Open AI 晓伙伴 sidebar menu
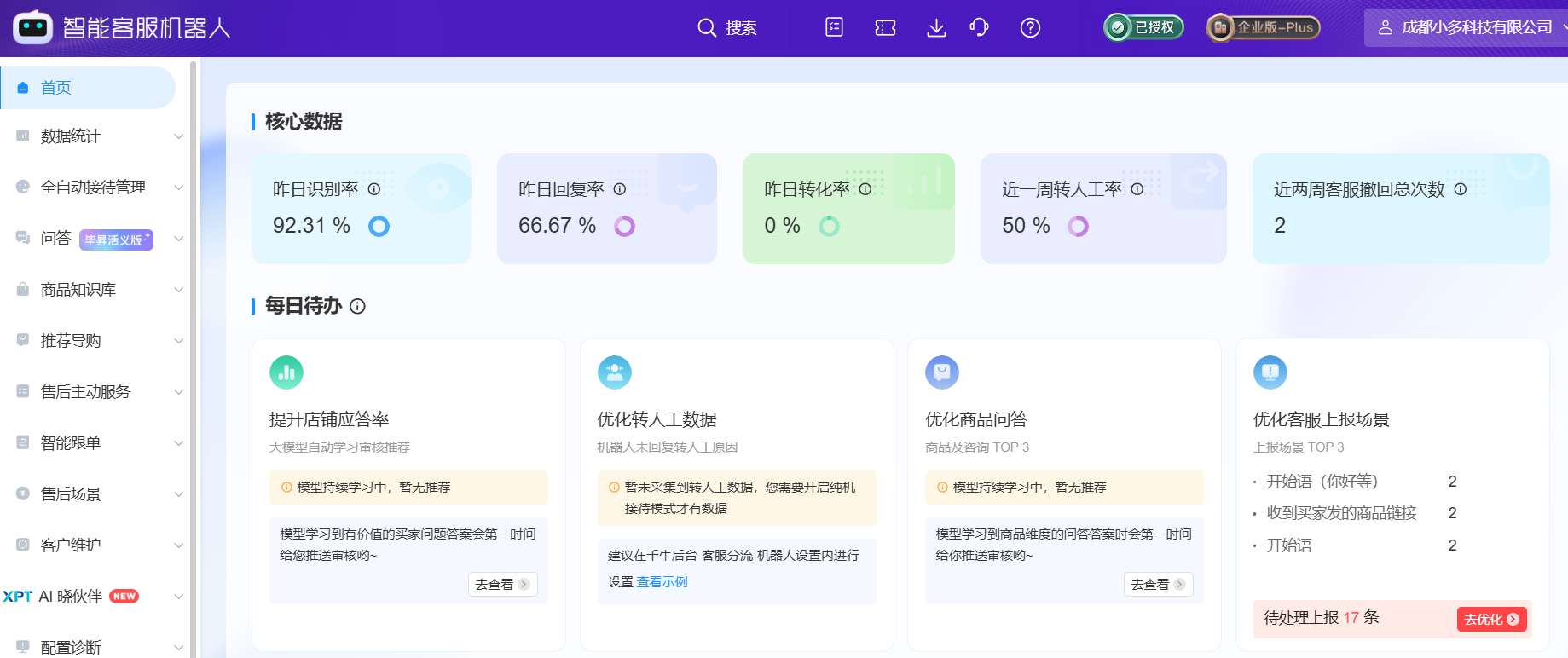Screen dimensions: 1568x658 click(94, 597)
